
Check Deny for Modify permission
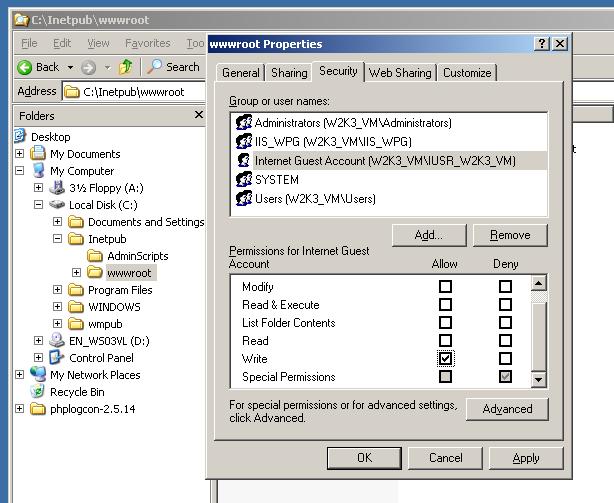coord(505,287)
